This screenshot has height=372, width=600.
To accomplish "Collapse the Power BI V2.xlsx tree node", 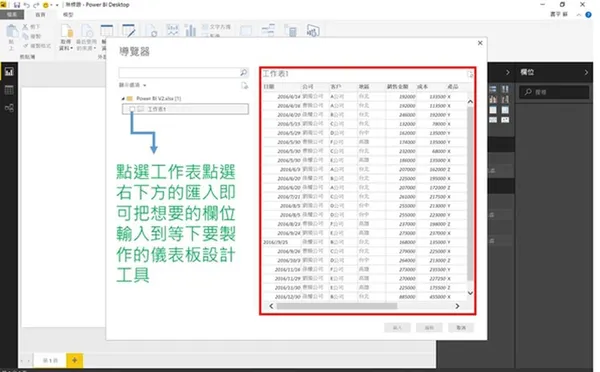I will tap(123, 98).
